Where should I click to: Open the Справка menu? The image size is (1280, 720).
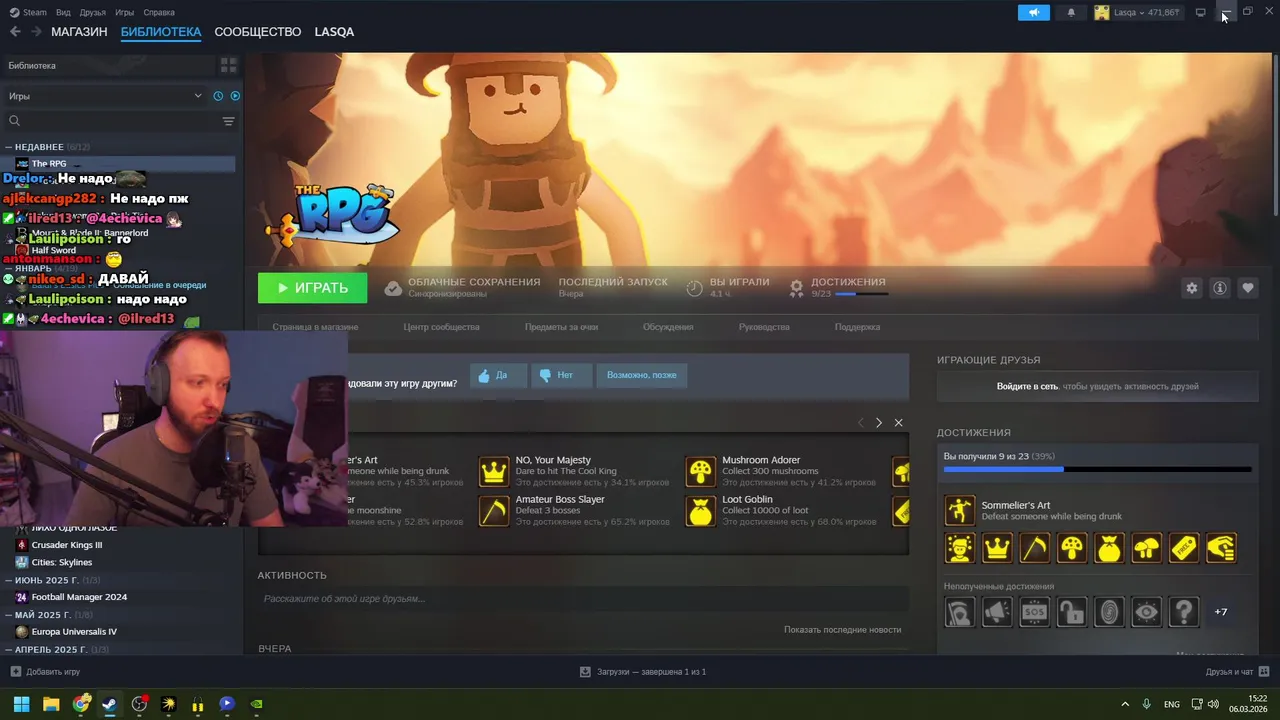(159, 12)
